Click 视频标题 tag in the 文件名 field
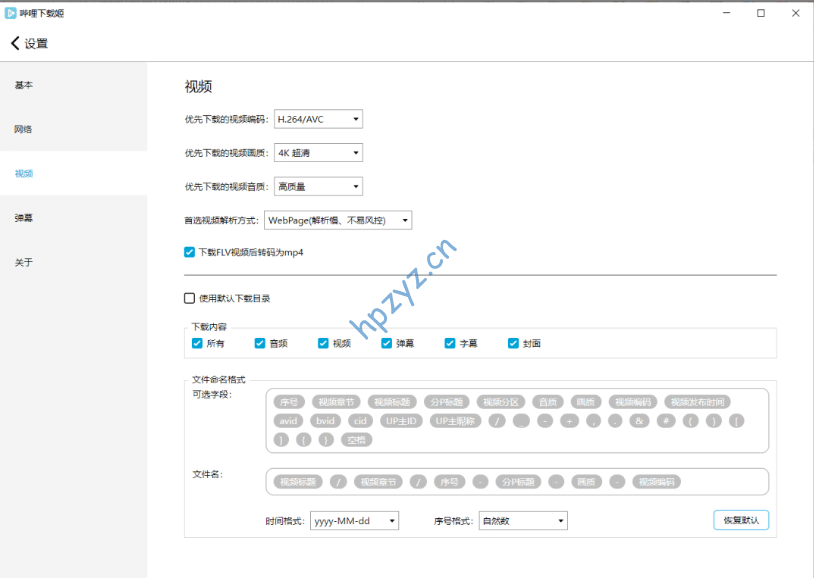Image resolution: width=814 pixels, height=578 pixels. pos(297,482)
